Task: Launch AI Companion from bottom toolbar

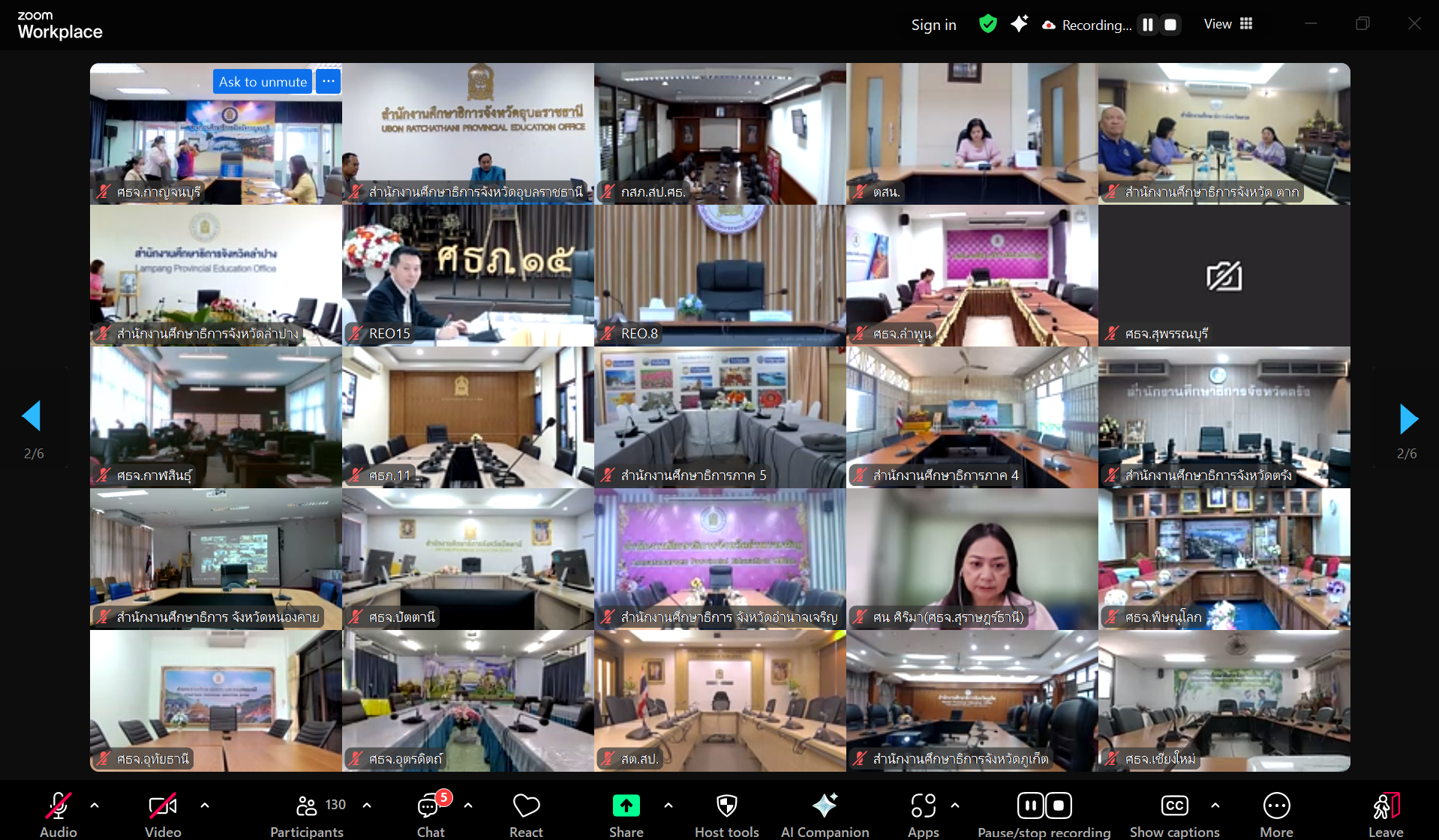Action: pos(825,814)
